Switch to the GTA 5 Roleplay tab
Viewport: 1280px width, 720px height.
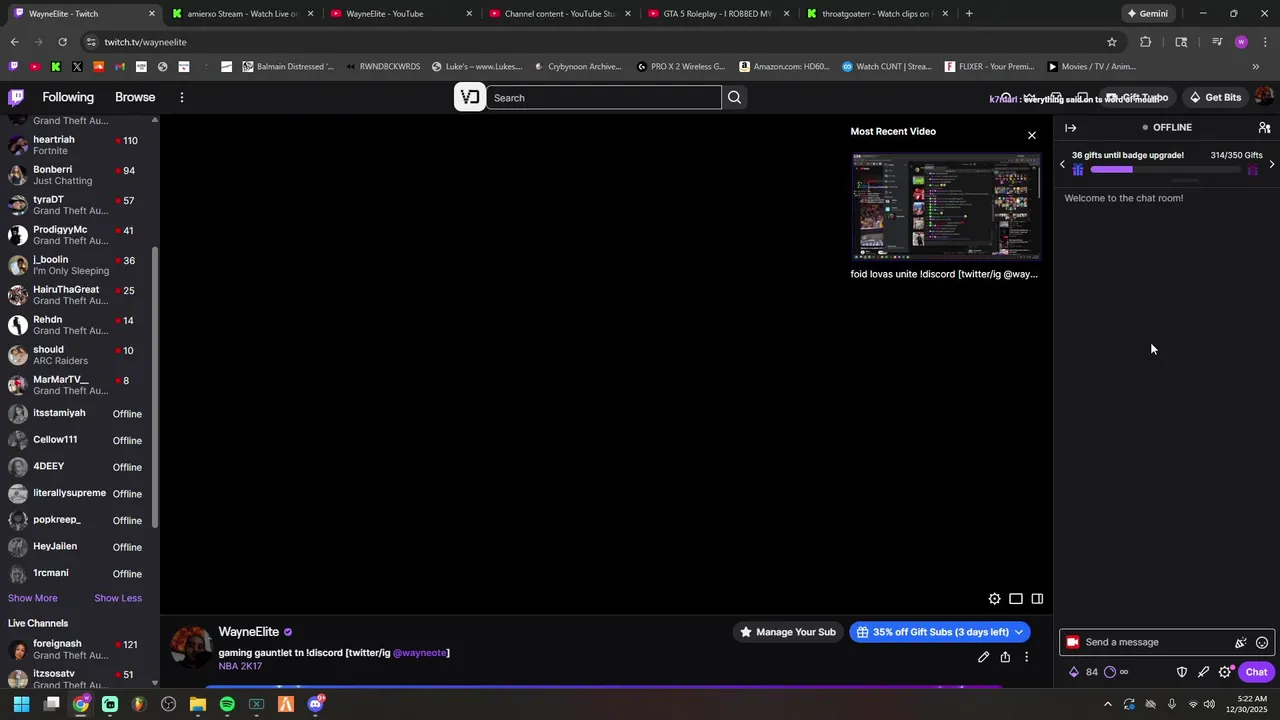tap(717, 14)
